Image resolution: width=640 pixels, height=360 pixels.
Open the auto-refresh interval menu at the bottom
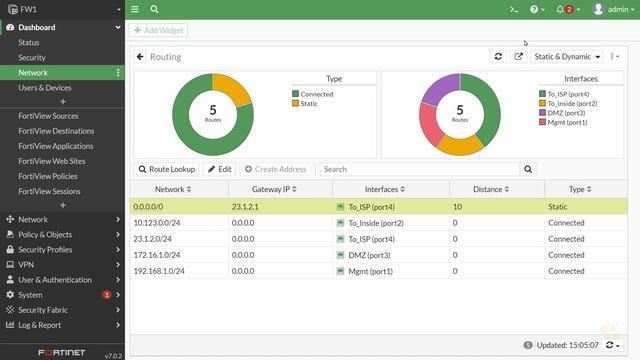pyautogui.click(x=613, y=345)
